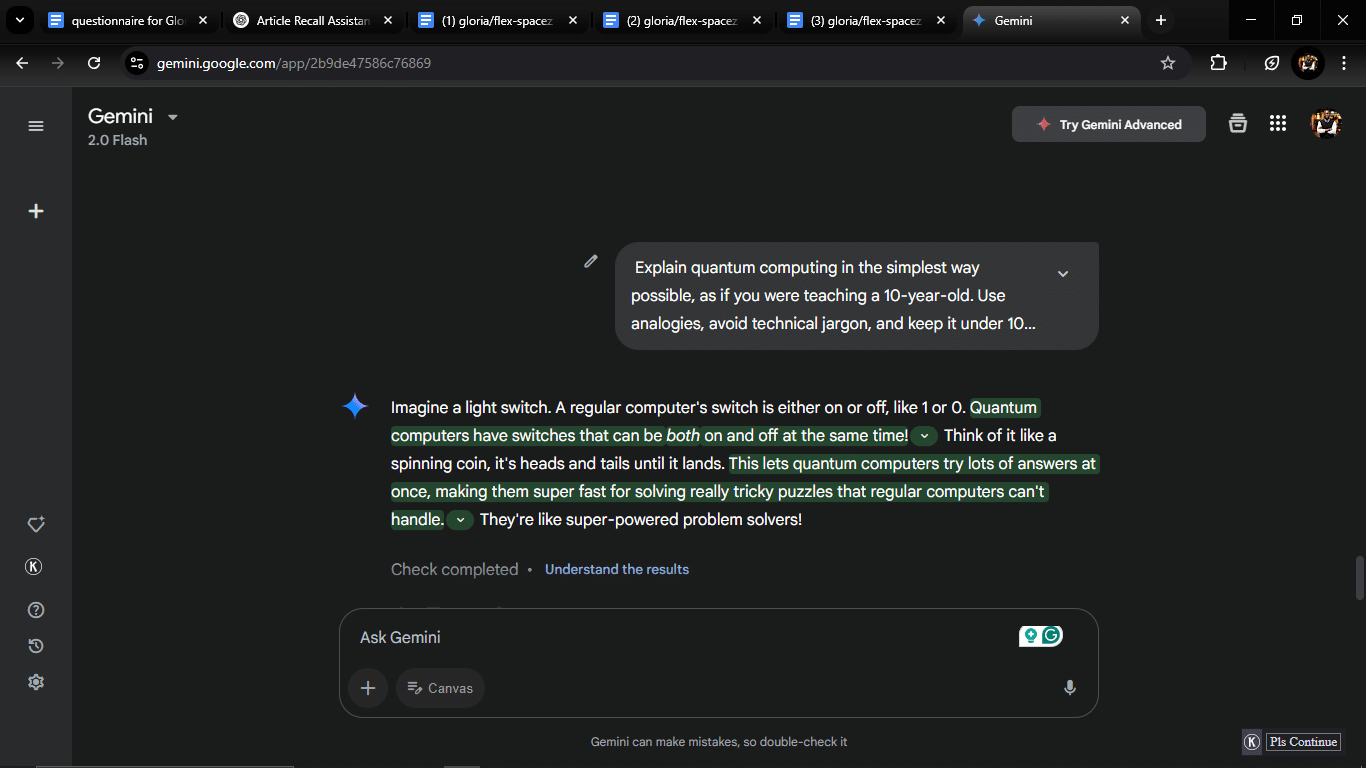Open the 'Understand the results' link
The width and height of the screenshot is (1366, 768).
(617, 569)
